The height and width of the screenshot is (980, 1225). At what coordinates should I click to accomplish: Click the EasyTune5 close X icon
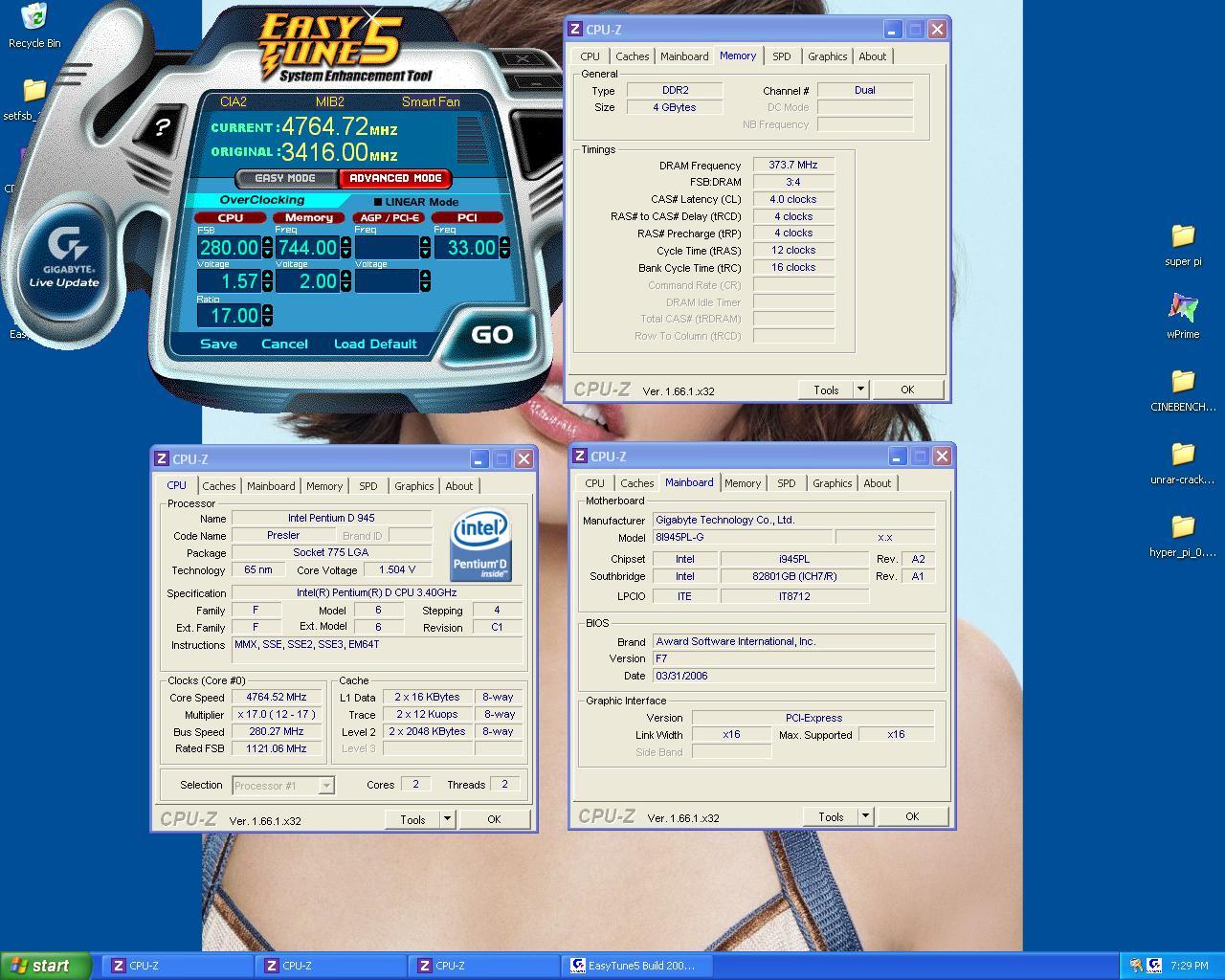[523, 59]
